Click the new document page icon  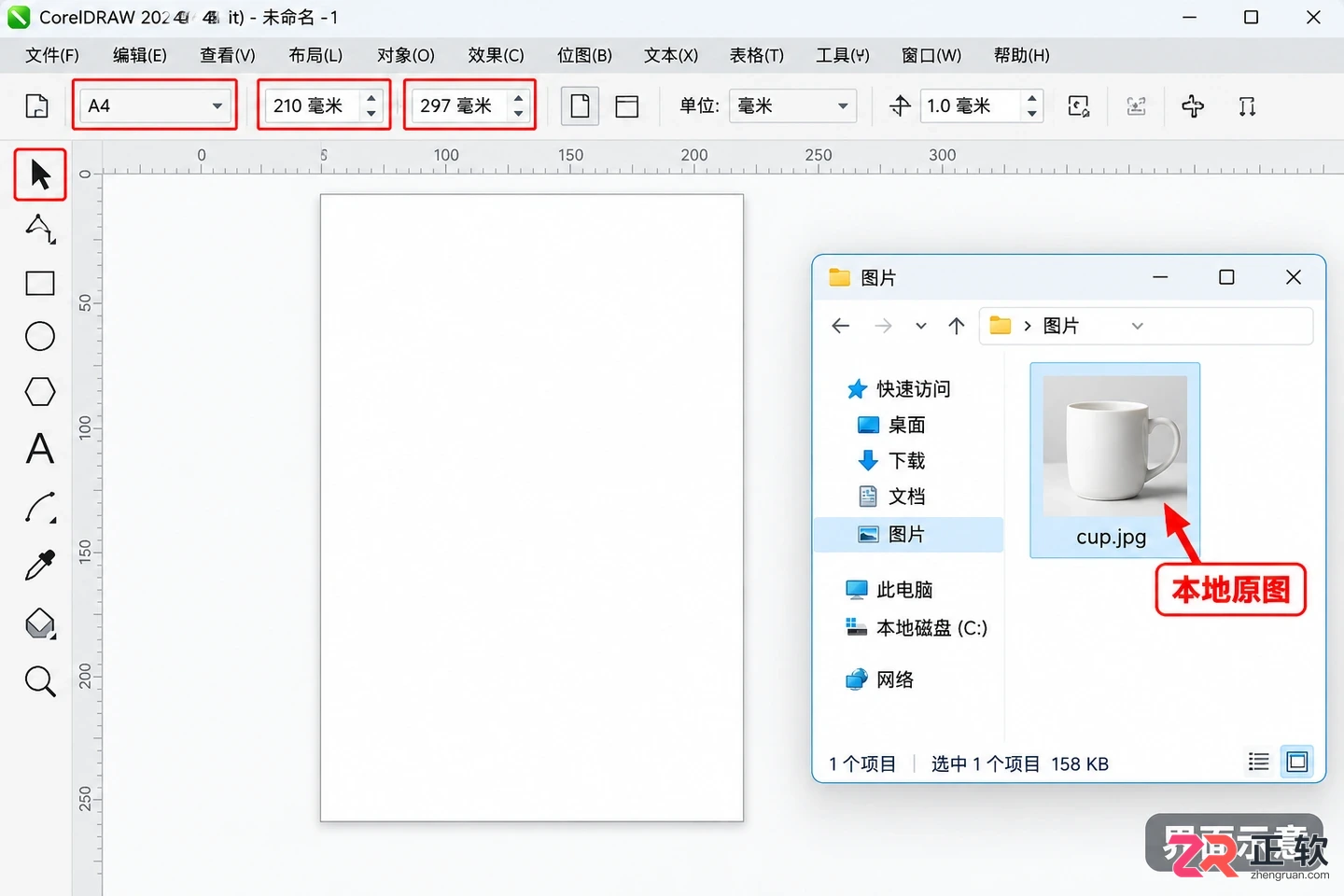pos(36,106)
